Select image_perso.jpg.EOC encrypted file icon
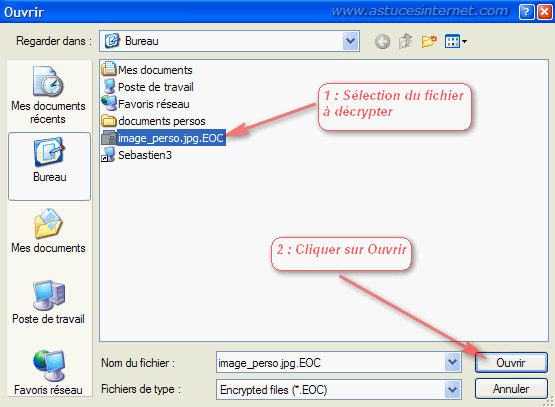 (109, 137)
